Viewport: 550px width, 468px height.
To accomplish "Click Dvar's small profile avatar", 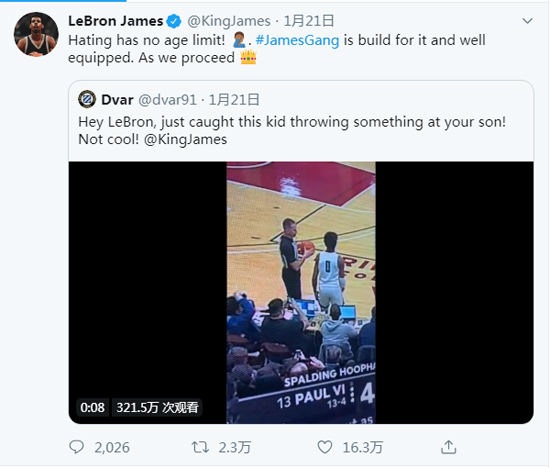I will click(87, 99).
